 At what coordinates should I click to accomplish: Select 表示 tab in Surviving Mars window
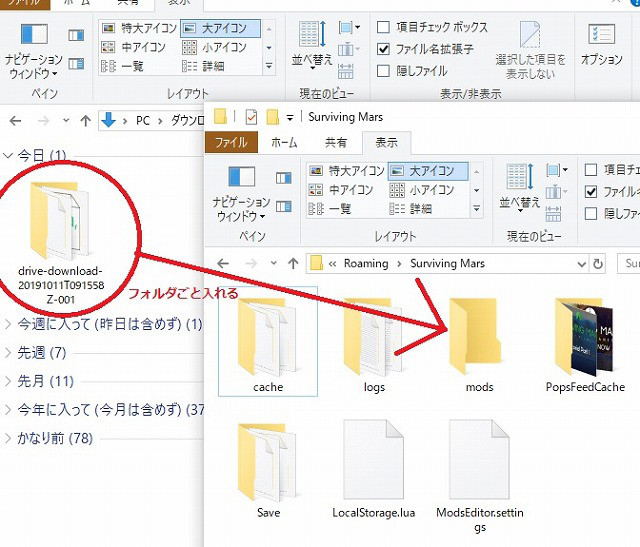(x=387, y=142)
